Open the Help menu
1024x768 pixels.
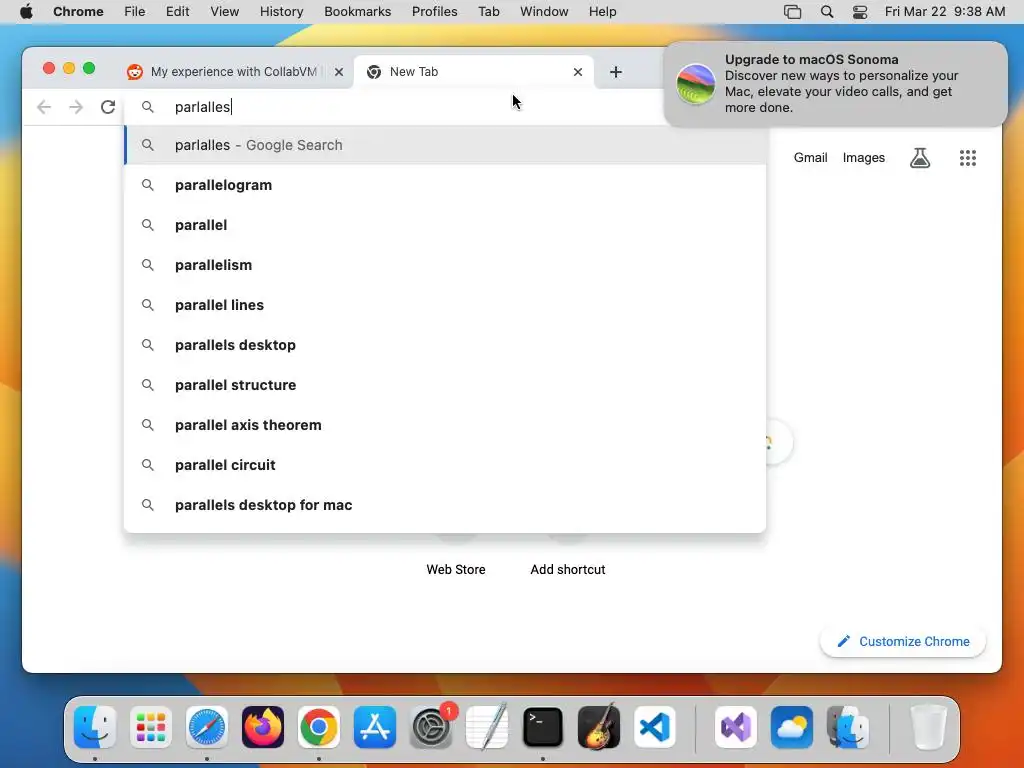(x=602, y=12)
